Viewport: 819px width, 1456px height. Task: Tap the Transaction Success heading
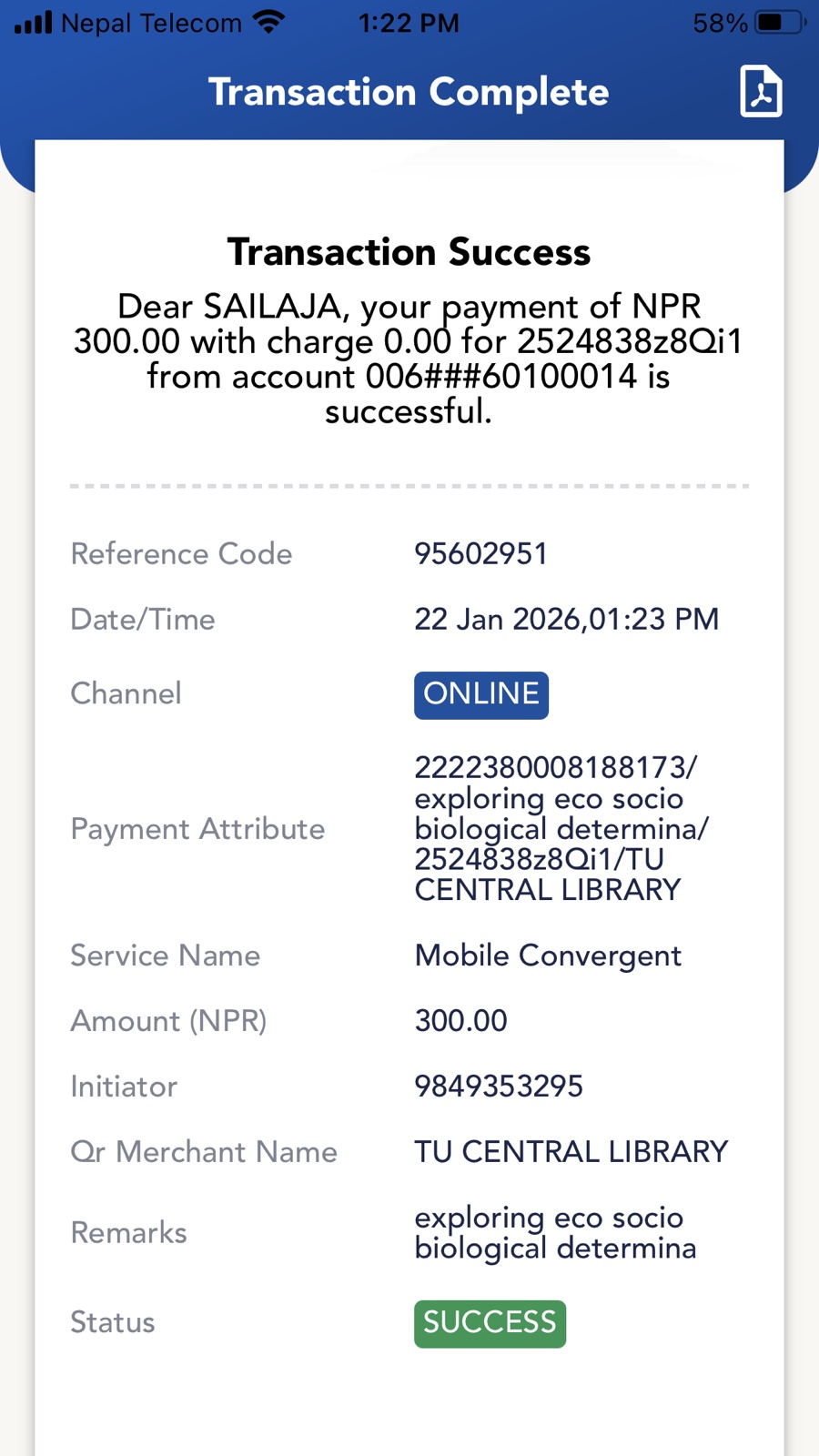point(409,252)
